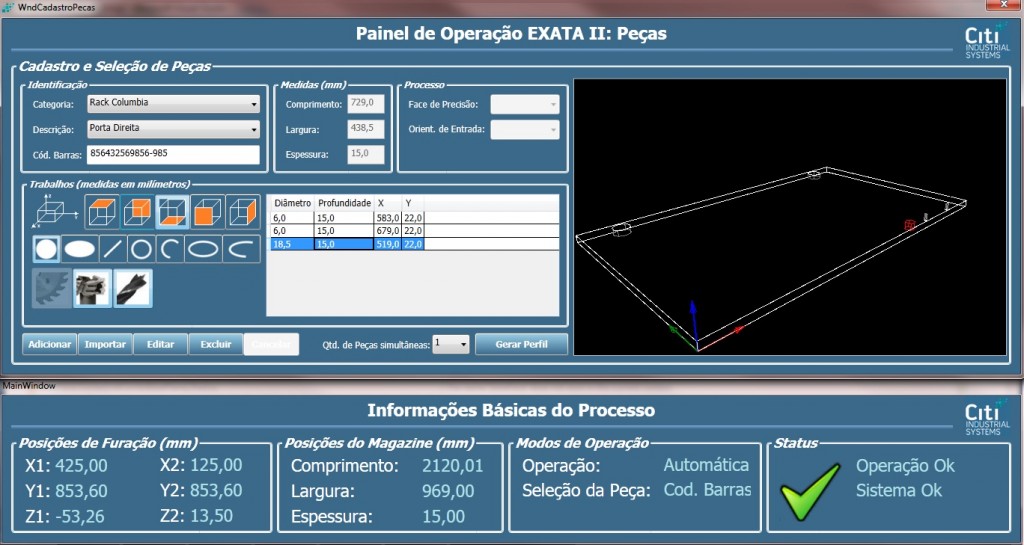The width and height of the screenshot is (1024, 545).
Task: Close the WndCadastroPecas window
Action: point(1004,5)
